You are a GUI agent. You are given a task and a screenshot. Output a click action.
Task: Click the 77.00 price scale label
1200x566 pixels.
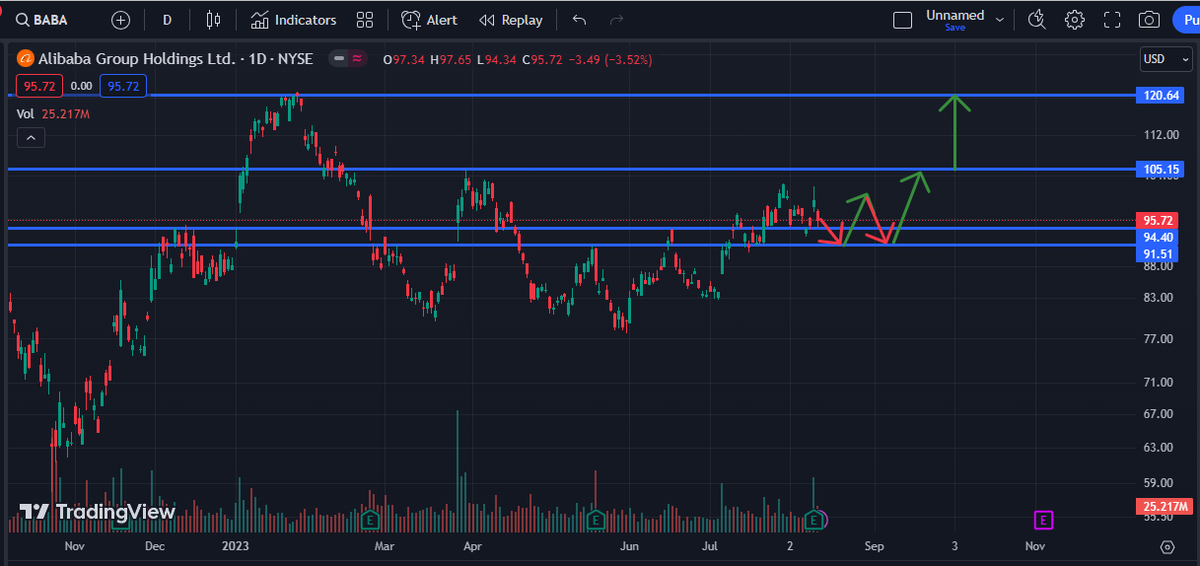coord(1158,339)
